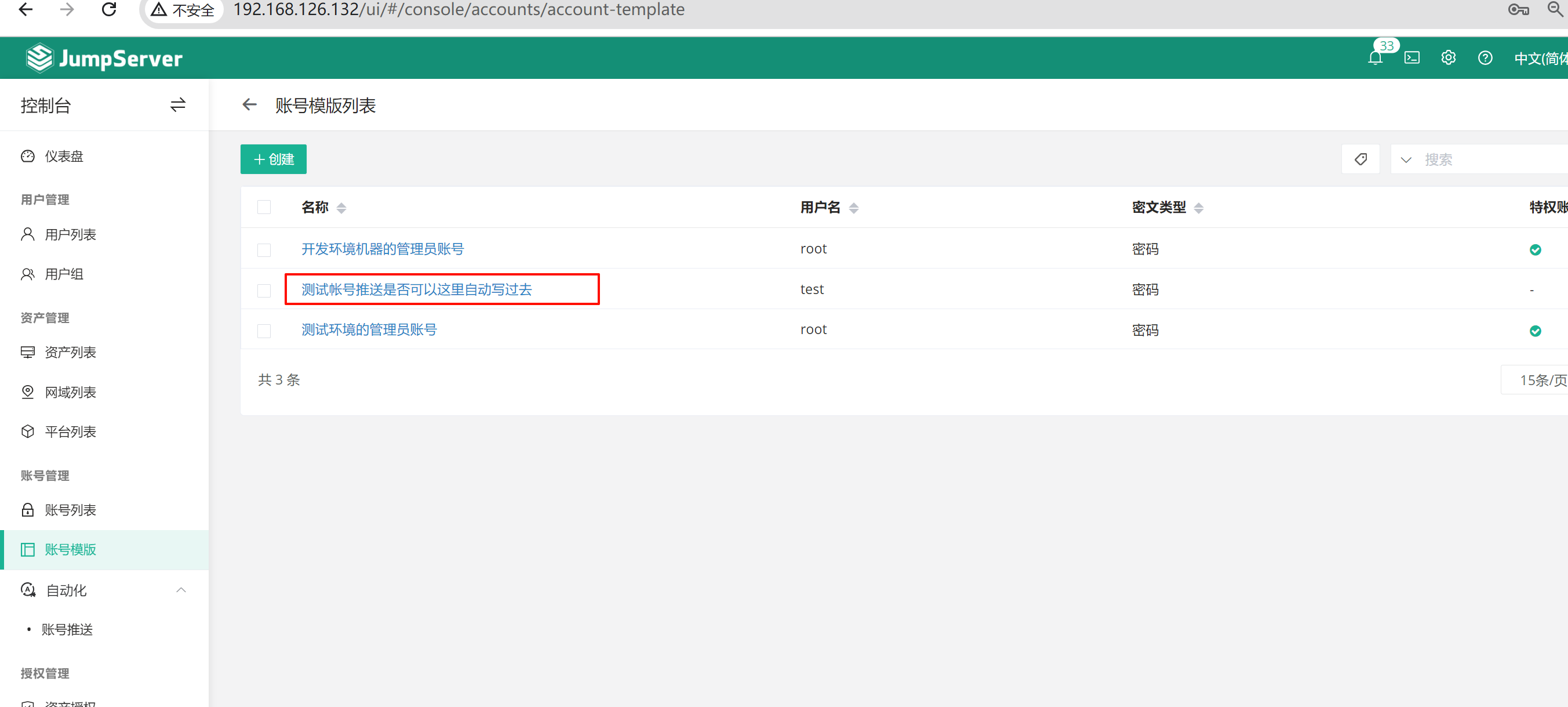Tick the checkbox for 测试环境的管理员账号 row
The width and height of the screenshot is (1568, 707).
[264, 331]
